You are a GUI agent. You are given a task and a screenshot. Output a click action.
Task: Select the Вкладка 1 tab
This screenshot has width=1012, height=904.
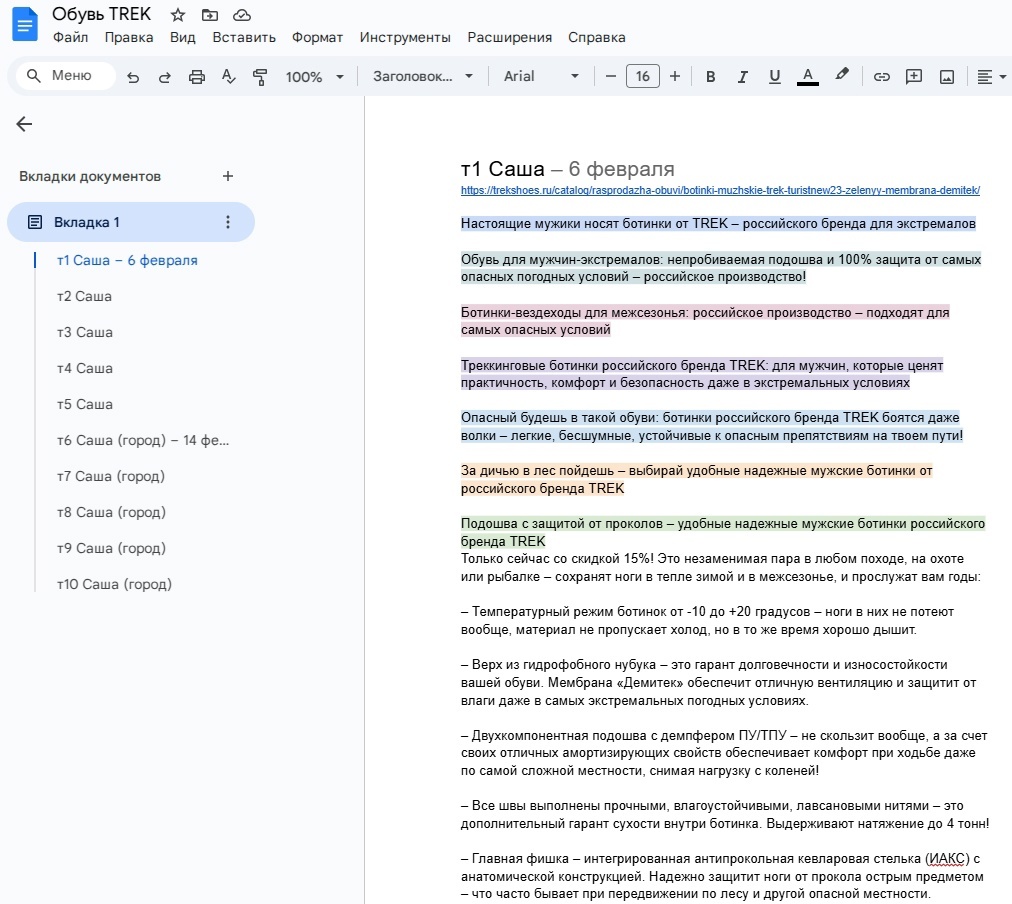(131, 222)
